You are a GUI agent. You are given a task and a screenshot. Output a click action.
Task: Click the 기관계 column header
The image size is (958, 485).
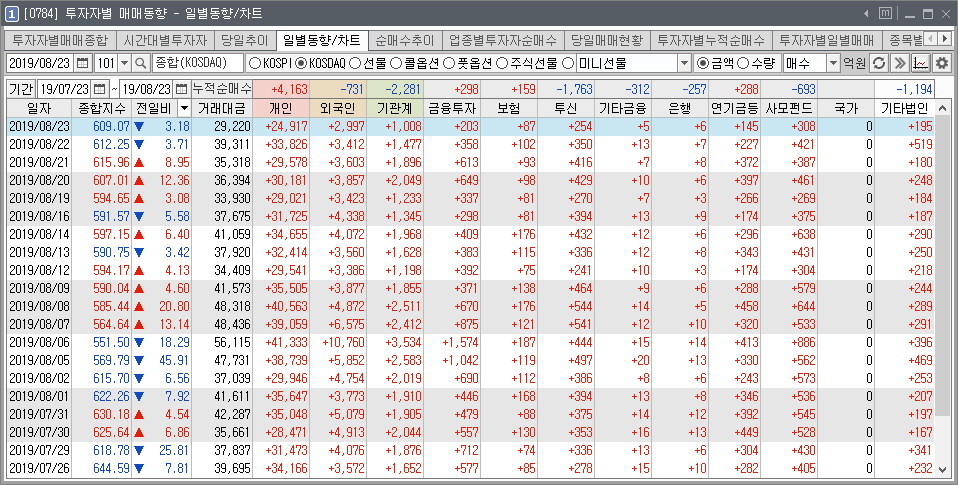coord(395,109)
